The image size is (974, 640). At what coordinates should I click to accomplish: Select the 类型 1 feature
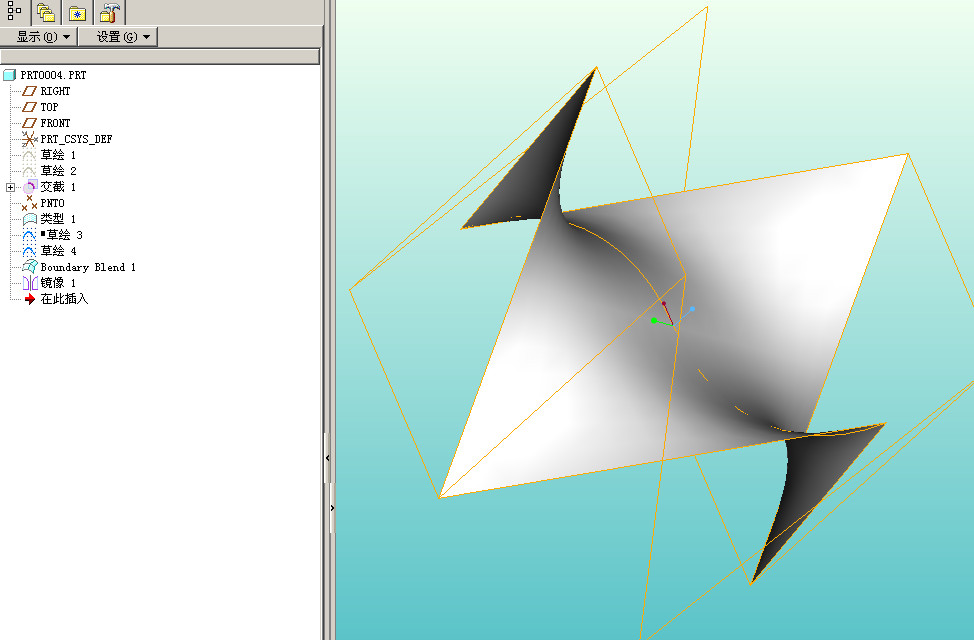58,219
